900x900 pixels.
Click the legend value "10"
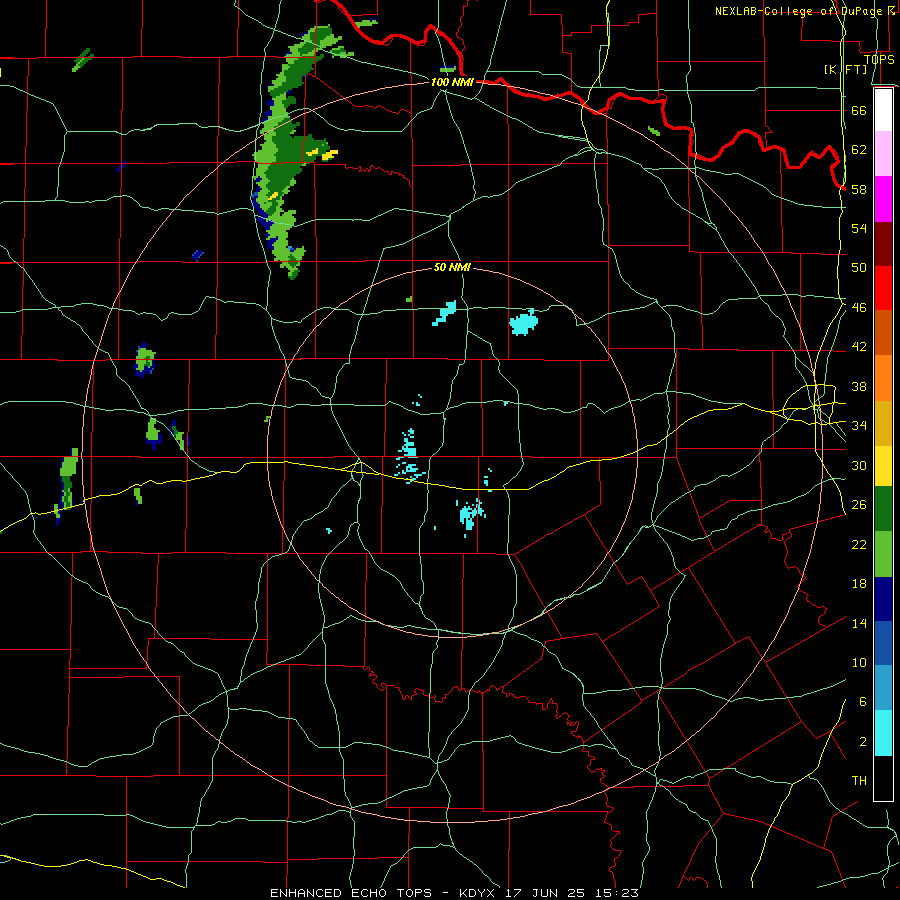[859, 662]
